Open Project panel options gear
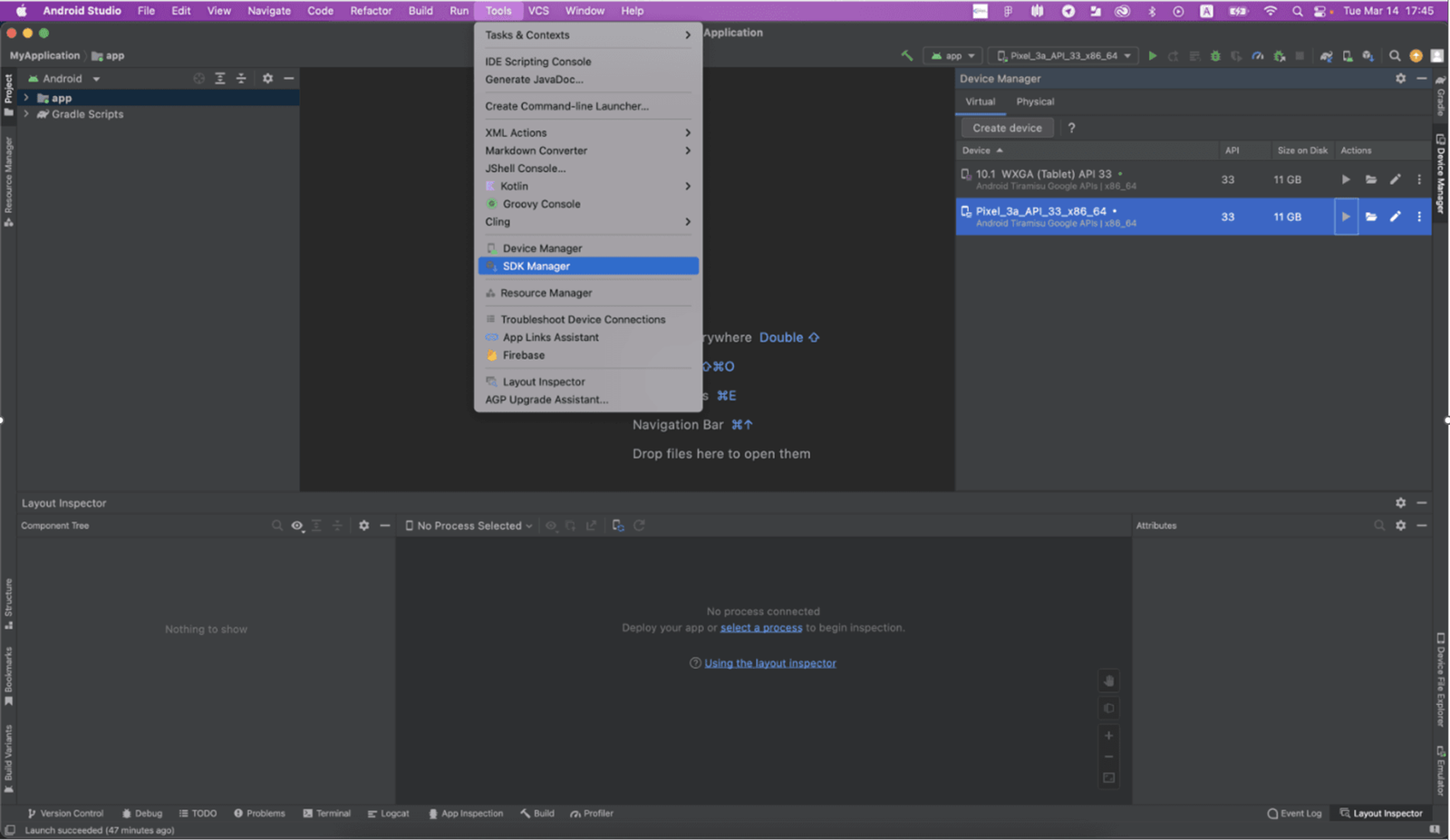Viewport: 1450px width, 840px height. pyautogui.click(x=267, y=79)
